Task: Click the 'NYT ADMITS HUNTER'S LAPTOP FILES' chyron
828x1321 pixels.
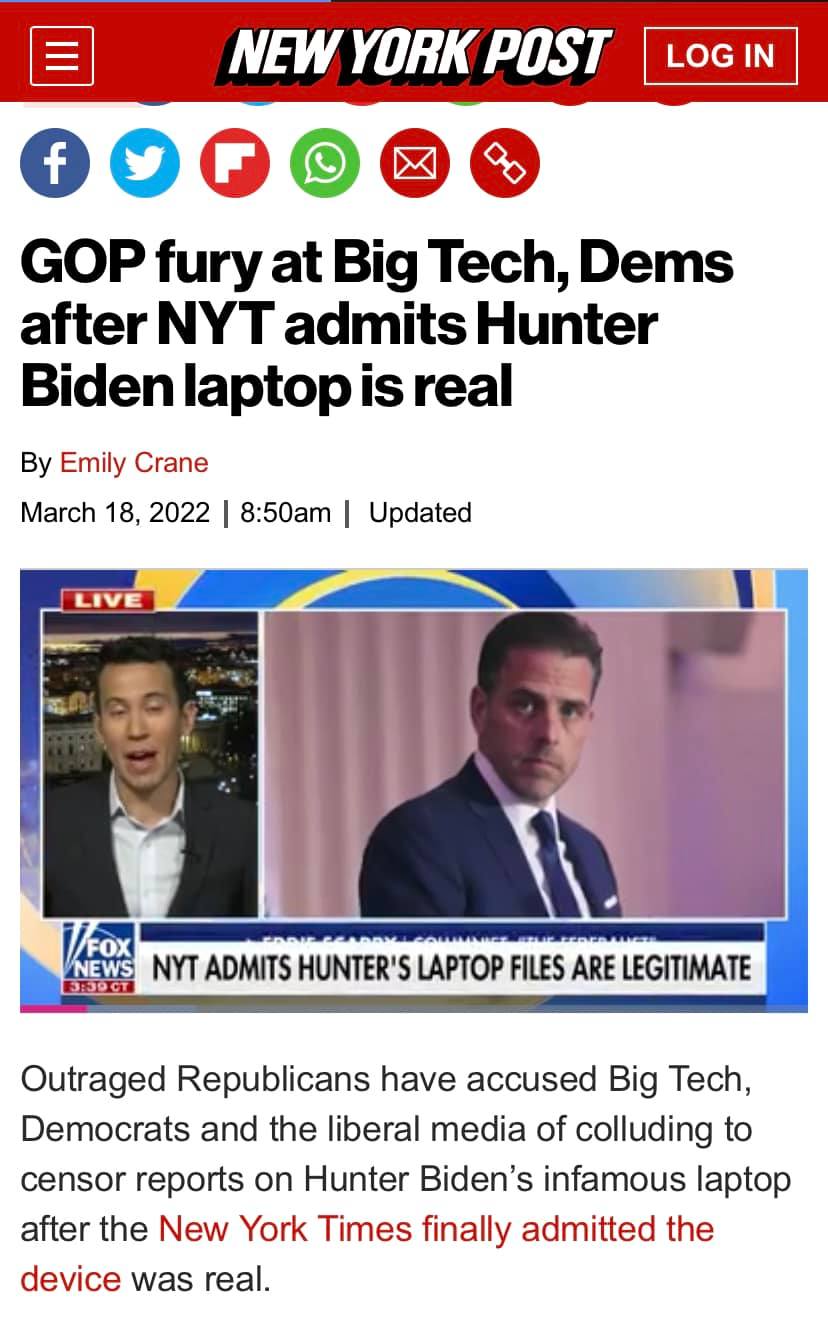Action: (451, 968)
